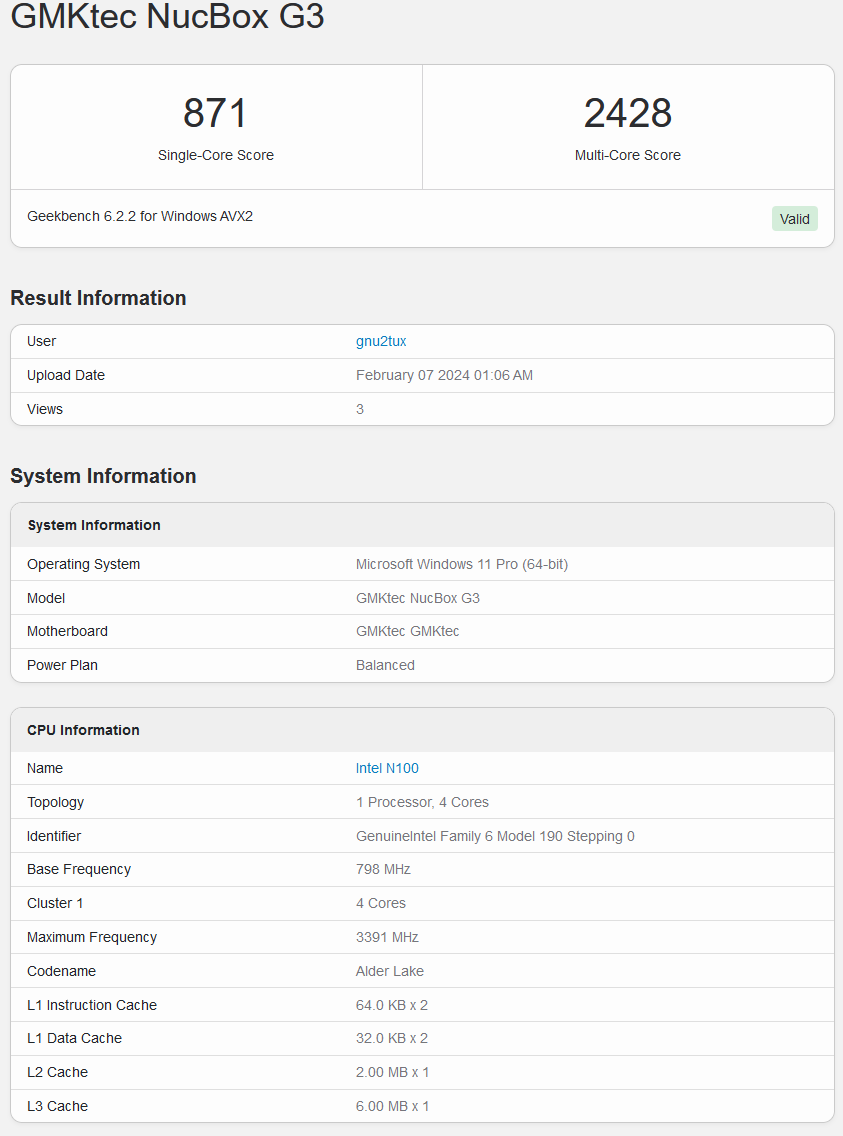Click the L3 Cache row label
843x1136 pixels.
click(57, 1106)
